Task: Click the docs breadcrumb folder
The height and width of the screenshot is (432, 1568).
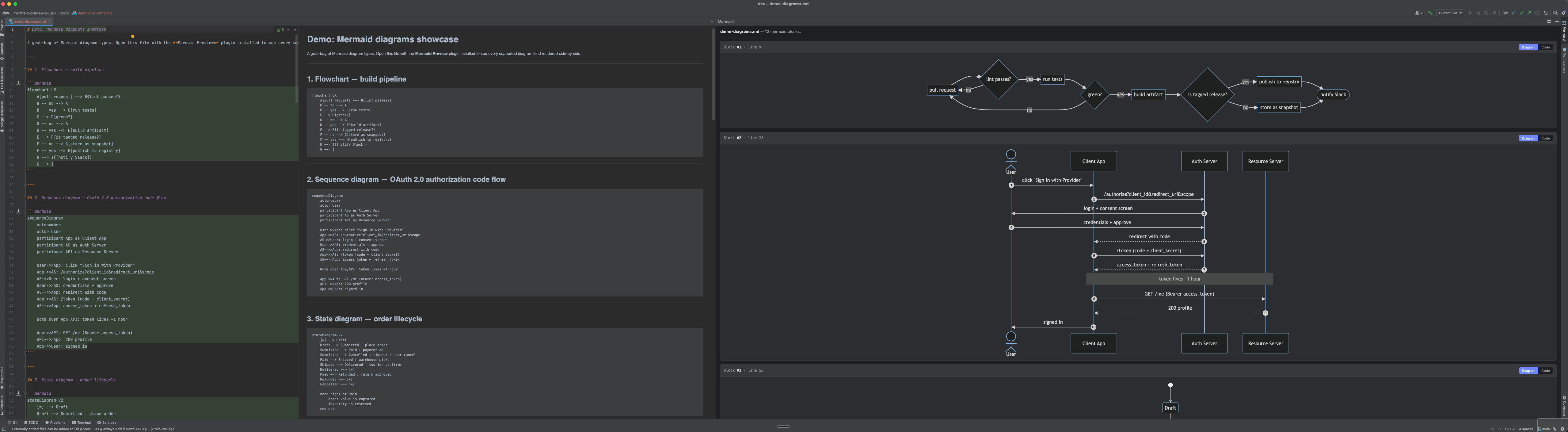Action: 64,13
